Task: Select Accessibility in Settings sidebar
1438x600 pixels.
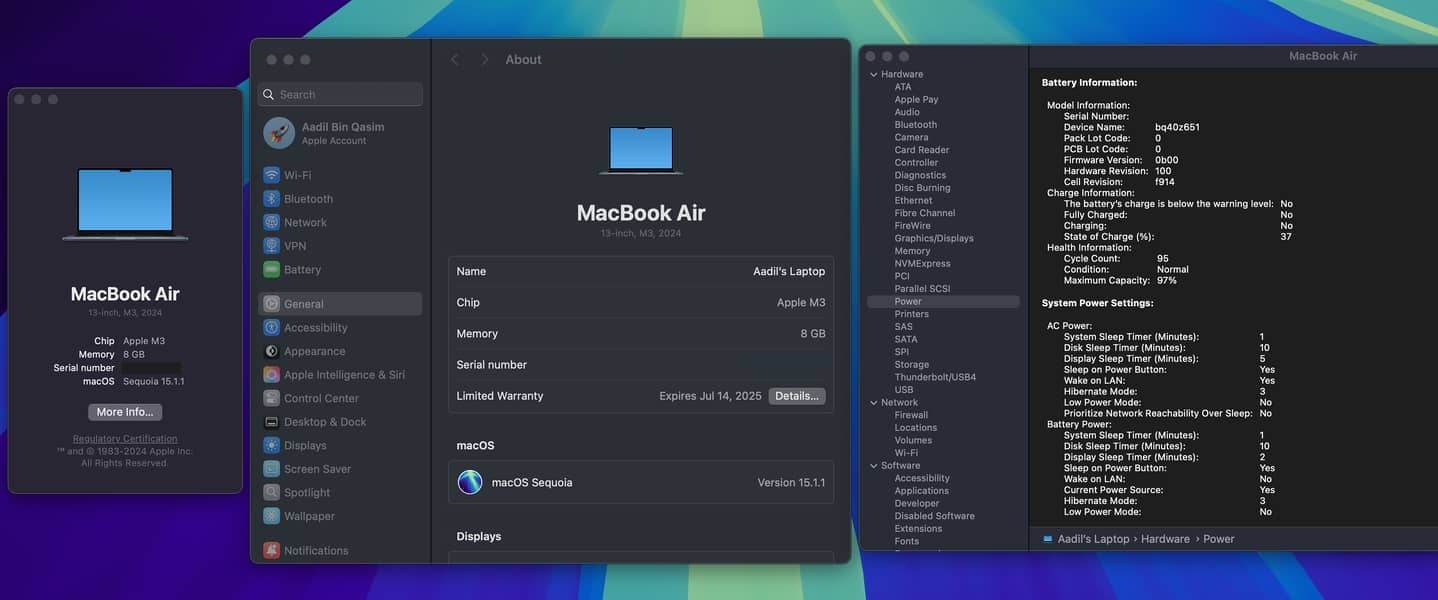Action: [315, 328]
